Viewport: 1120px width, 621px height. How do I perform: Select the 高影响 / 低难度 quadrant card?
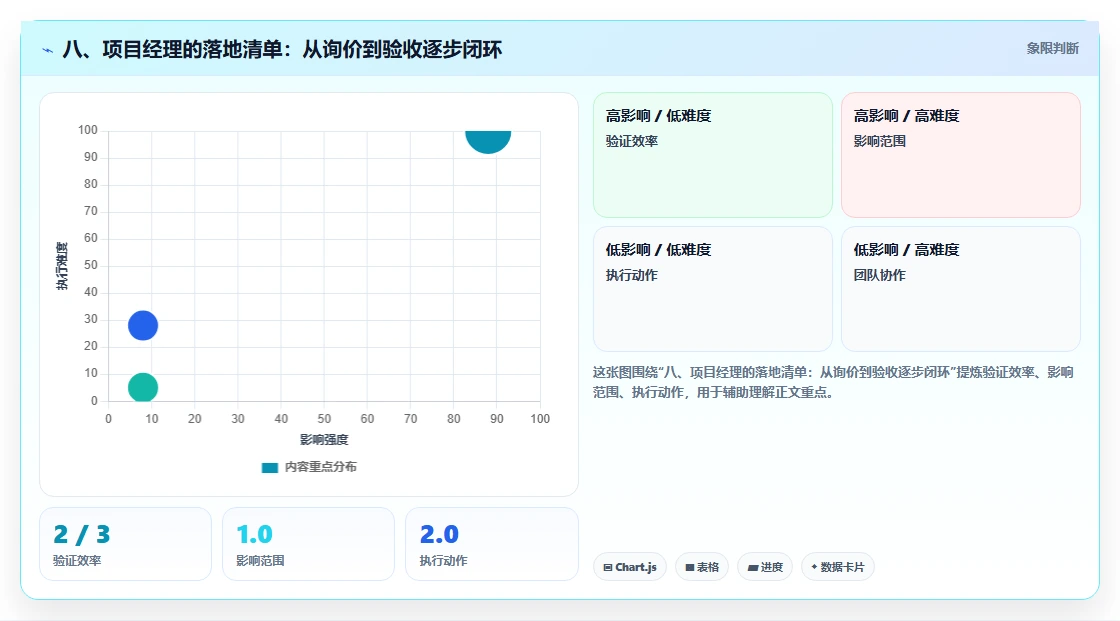713,155
